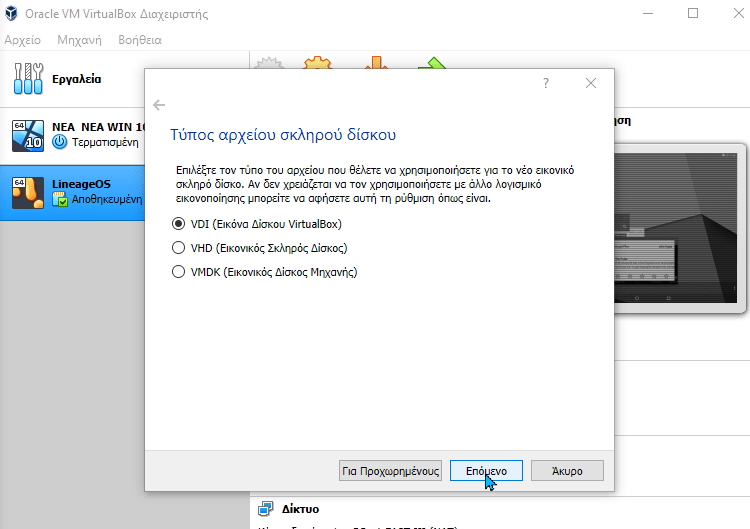The width and height of the screenshot is (750, 529).
Task: Click the Τερματισμένη power-off state icon
Action: pyautogui.click(x=60, y=142)
